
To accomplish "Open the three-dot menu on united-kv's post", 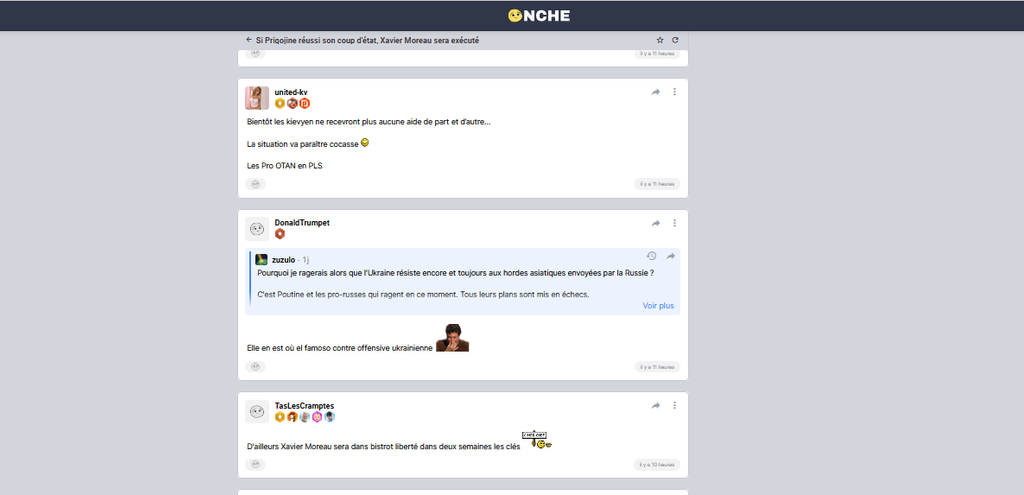I will tap(675, 92).
